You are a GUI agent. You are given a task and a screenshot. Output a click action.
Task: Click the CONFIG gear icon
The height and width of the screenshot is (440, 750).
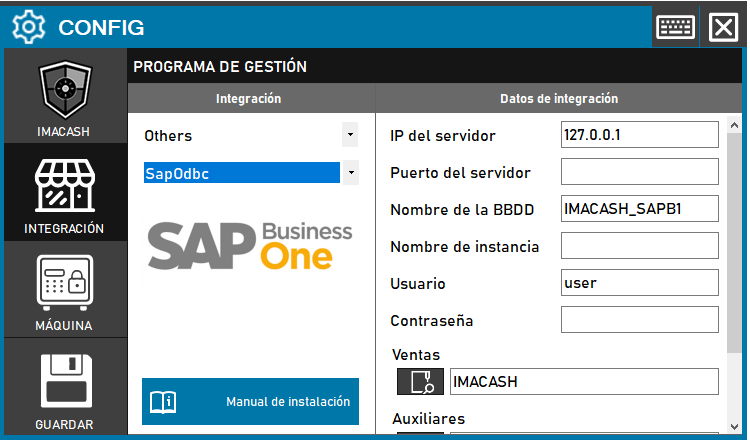[29, 27]
